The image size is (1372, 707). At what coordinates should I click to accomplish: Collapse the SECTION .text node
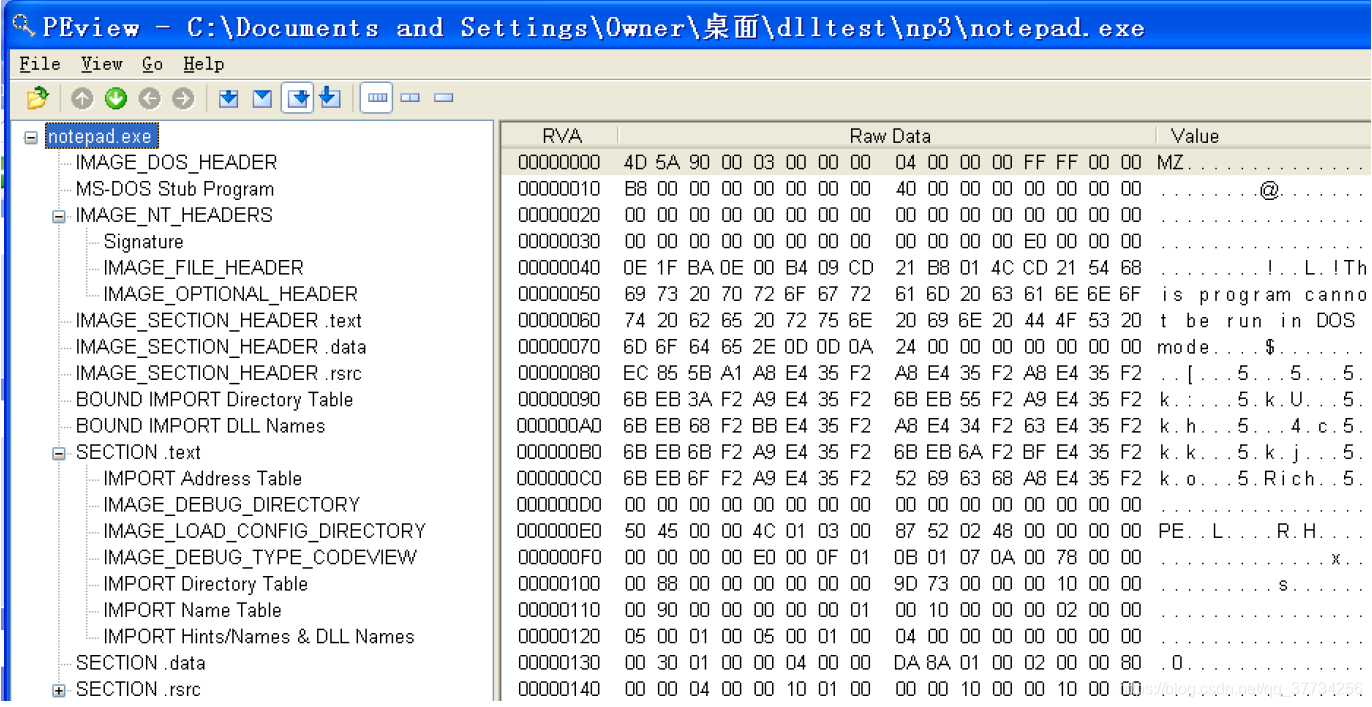pyautogui.click(x=59, y=453)
